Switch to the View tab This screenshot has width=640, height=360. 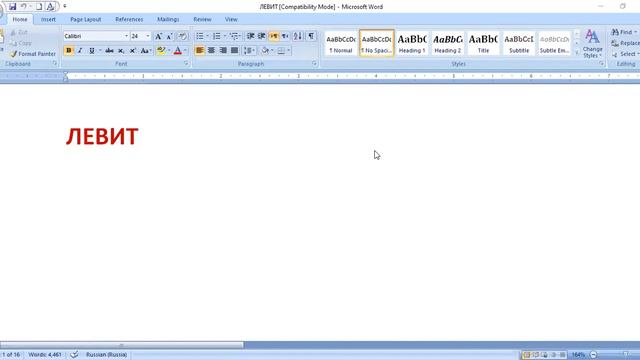tap(231, 19)
